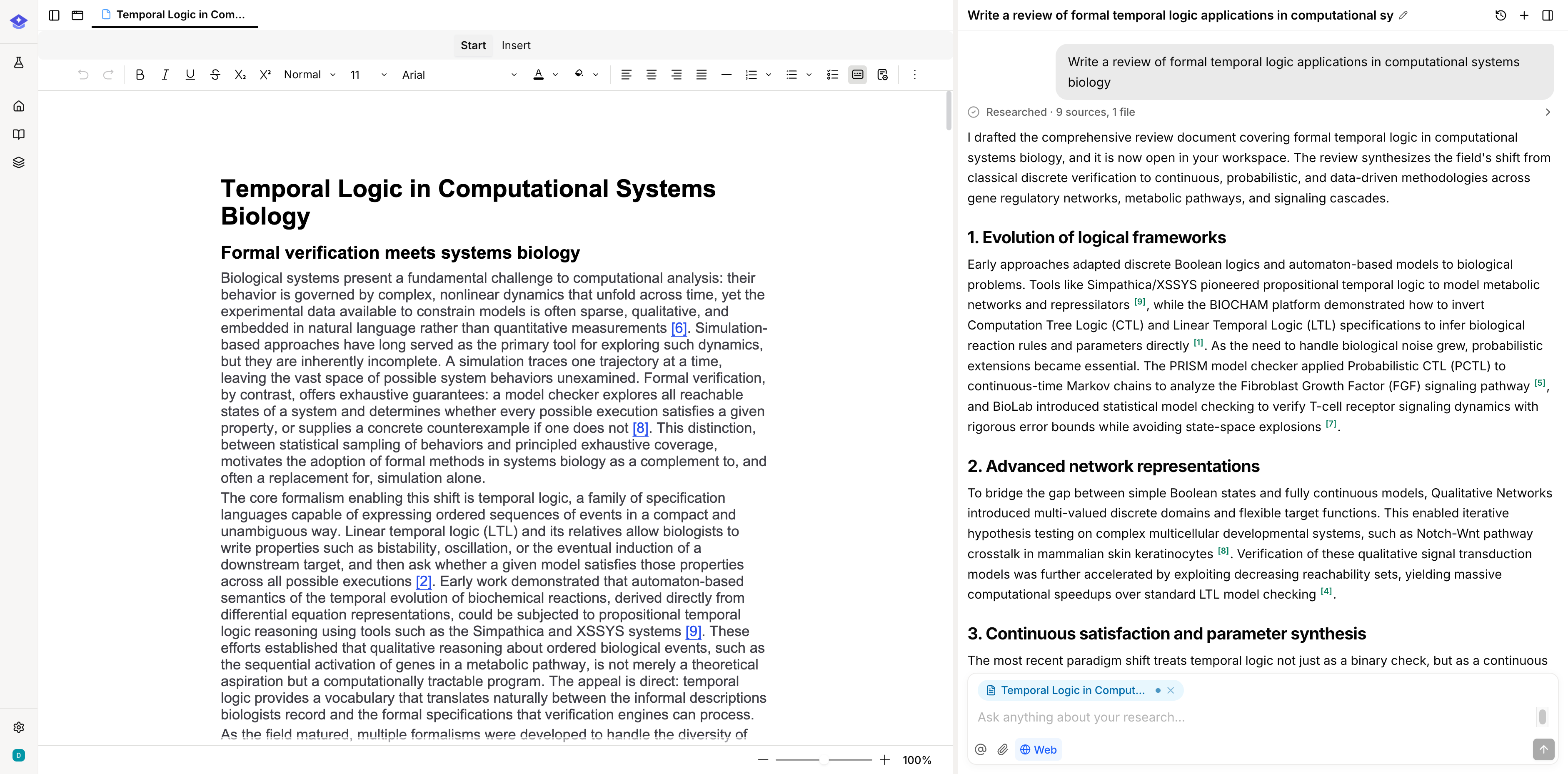Switch to the Insert ribbon tab
The image size is (1568, 774).
[516, 45]
